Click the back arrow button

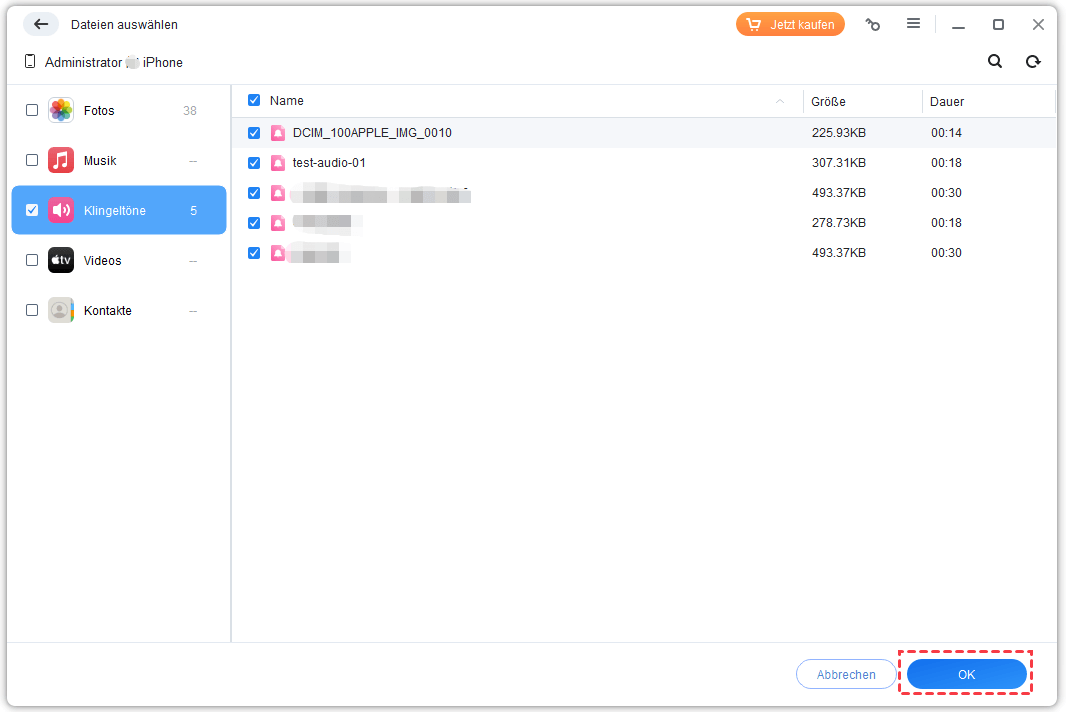[x=41, y=24]
